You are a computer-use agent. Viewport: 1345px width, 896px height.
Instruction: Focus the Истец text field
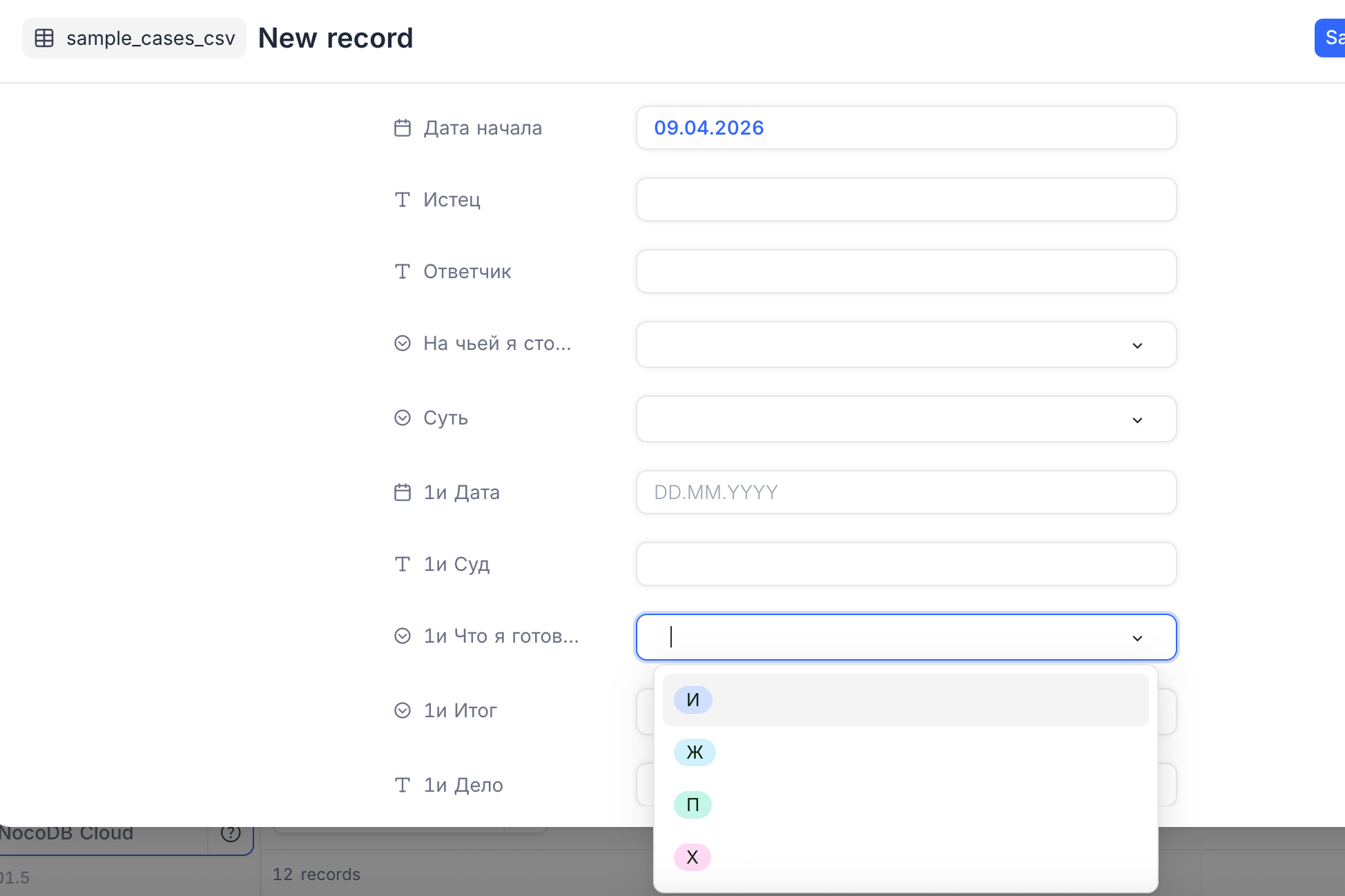pos(906,199)
